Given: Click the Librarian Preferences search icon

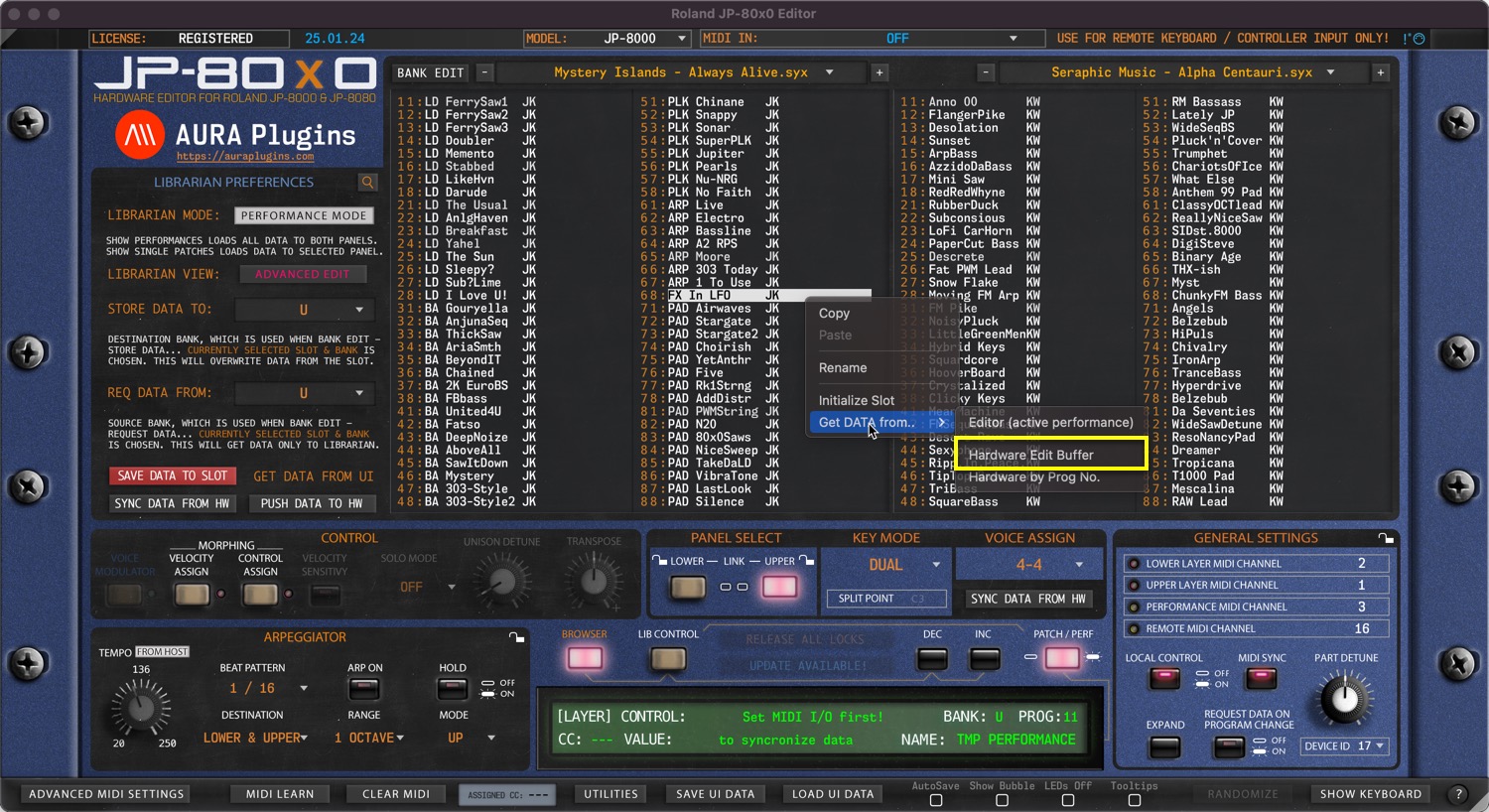Looking at the screenshot, I should point(367,183).
